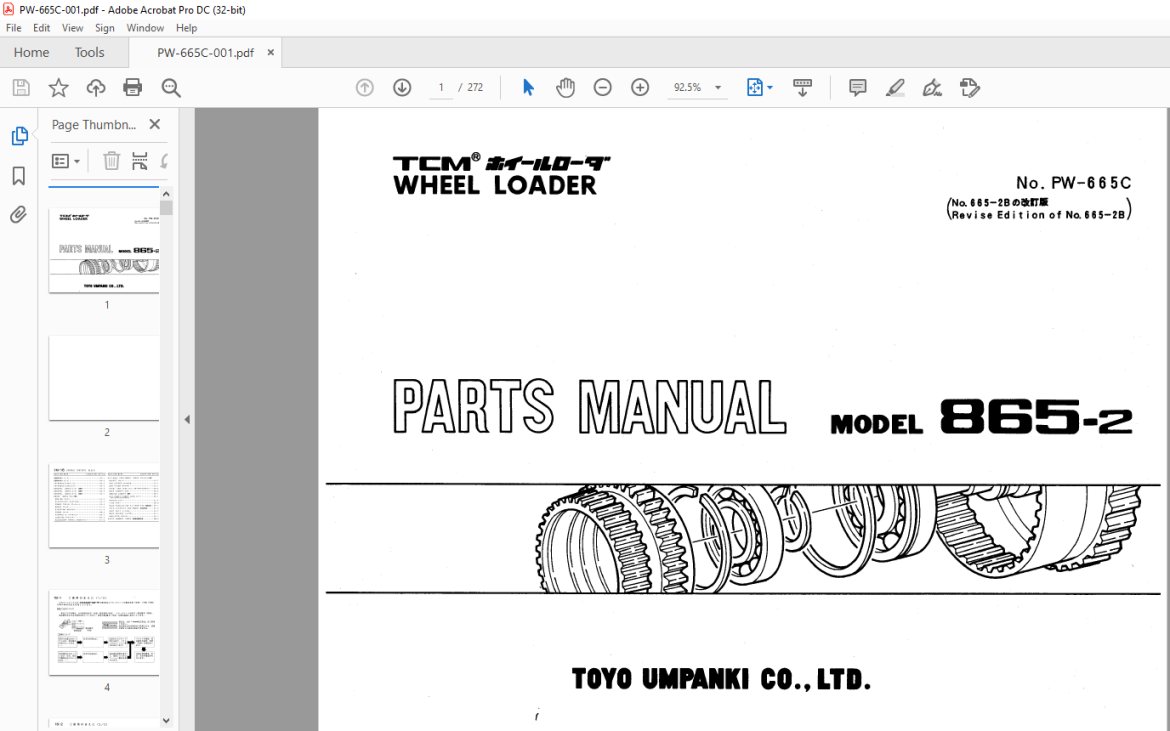The width and height of the screenshot is (1170, 731).
Task: Activate the Hand pan tool
Action: tap(566, 88)
